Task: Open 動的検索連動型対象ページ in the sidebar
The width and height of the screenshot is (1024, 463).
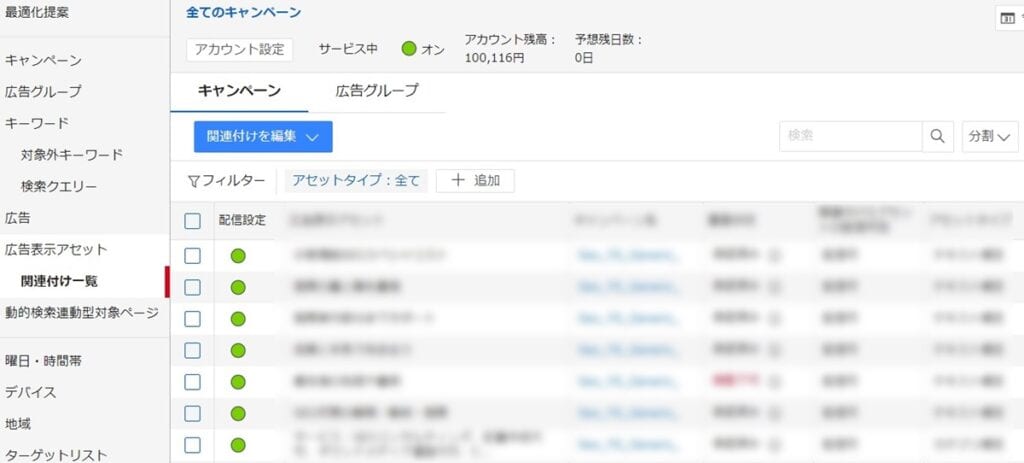Action: click(82, 313)
